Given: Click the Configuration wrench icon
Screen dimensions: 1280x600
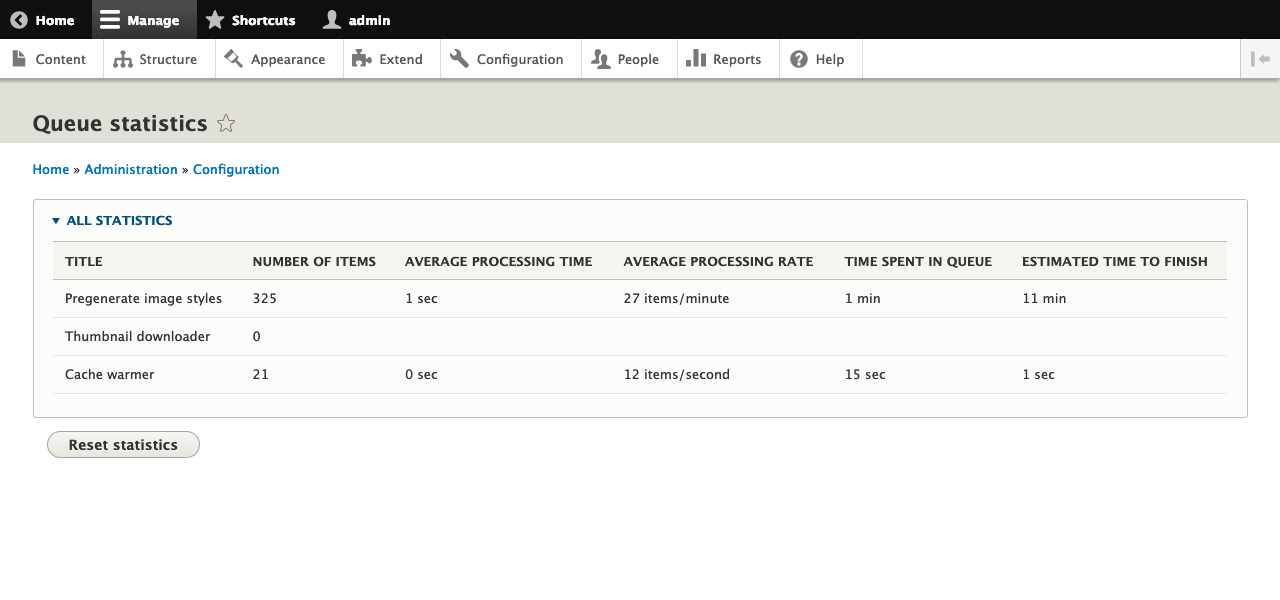Looking at the screenshot, I should pyautogui.click(x=459, y=58).
